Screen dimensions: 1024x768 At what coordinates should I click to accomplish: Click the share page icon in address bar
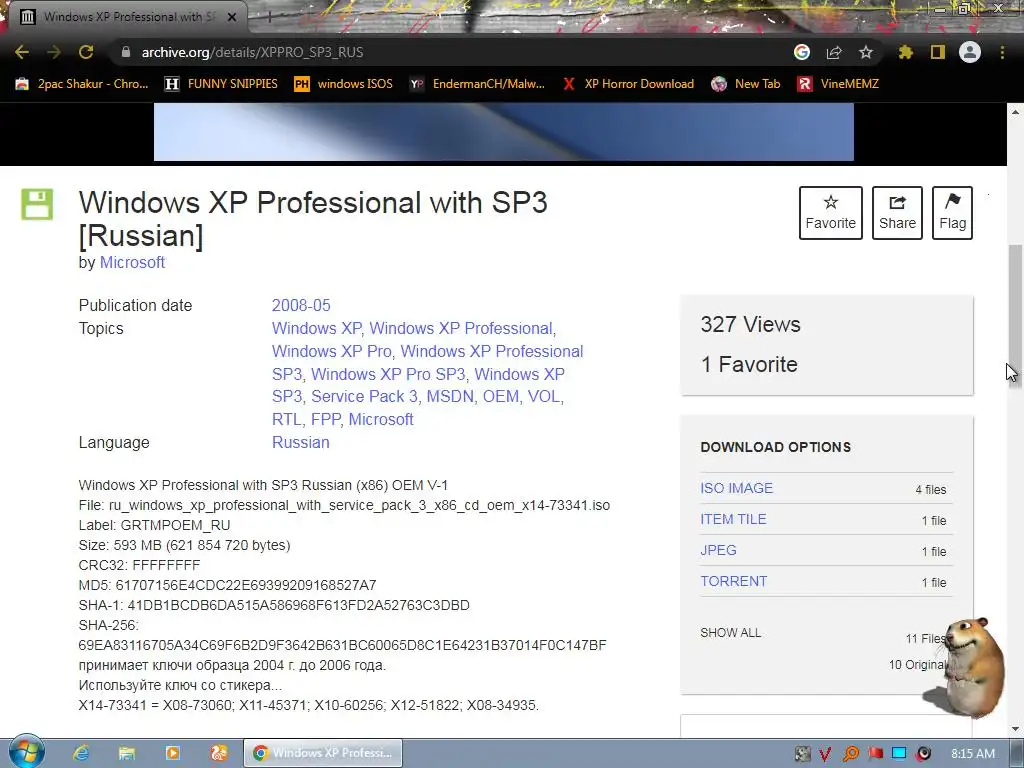[834, 52]
